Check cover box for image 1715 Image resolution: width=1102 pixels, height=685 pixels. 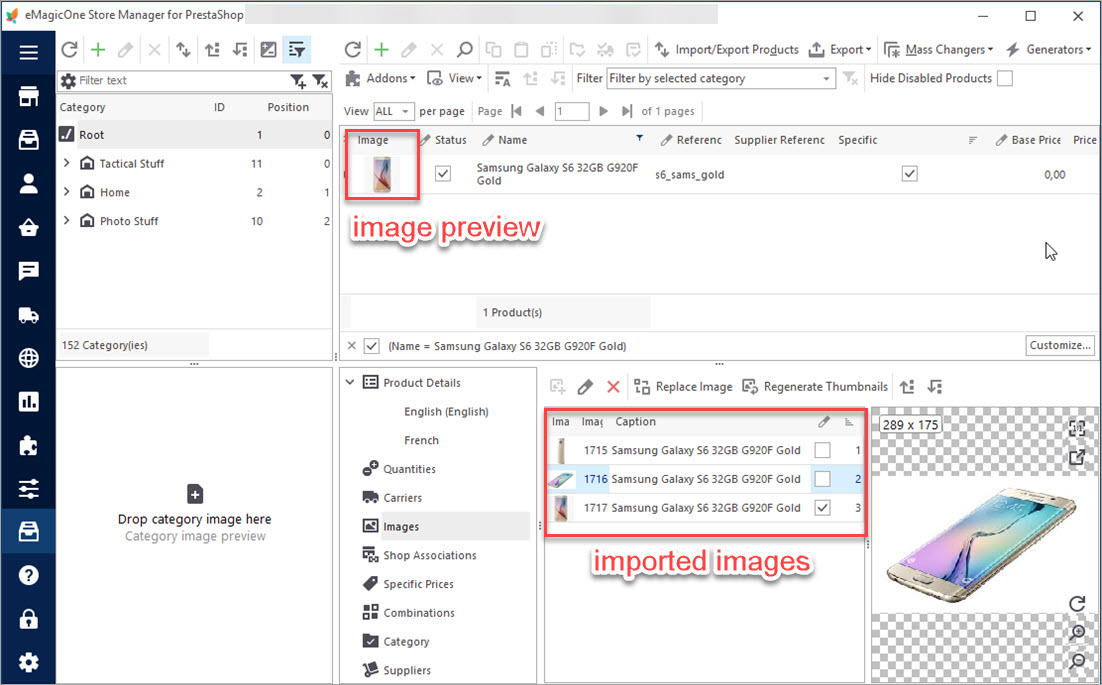pos(822,450)
